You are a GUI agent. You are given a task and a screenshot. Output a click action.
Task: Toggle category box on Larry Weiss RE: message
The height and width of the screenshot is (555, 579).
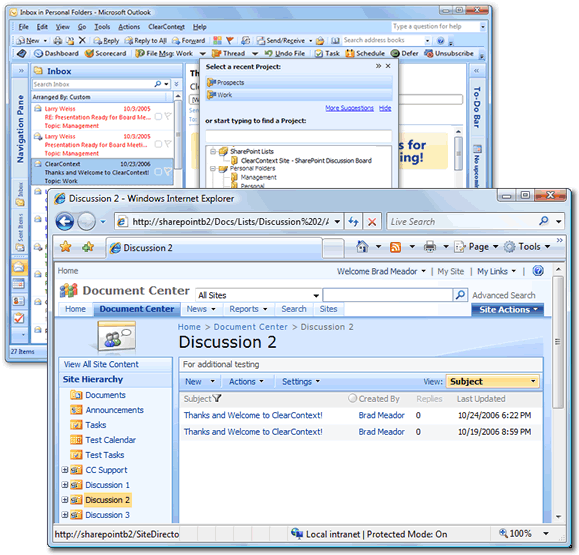(158, 117)
